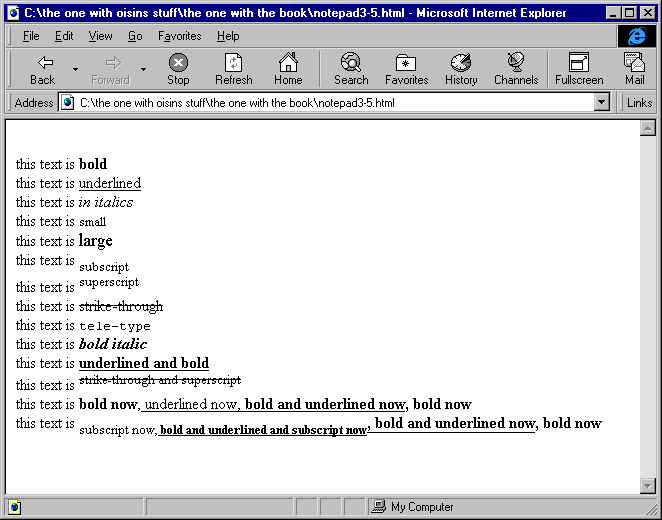Click "subscript now," text in last line
The image size is (662, 520).
(118, 430)
